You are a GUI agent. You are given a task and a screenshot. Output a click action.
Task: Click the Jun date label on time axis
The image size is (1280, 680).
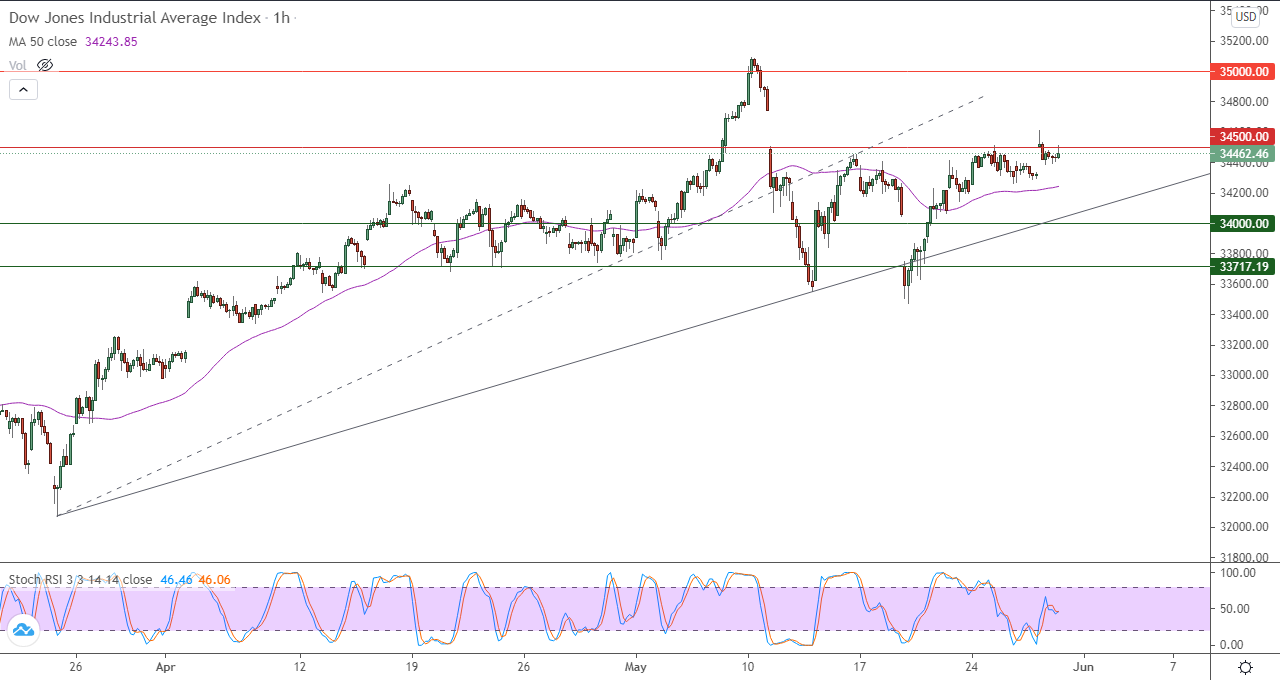pyautogui.click(x=1084, y=666)
